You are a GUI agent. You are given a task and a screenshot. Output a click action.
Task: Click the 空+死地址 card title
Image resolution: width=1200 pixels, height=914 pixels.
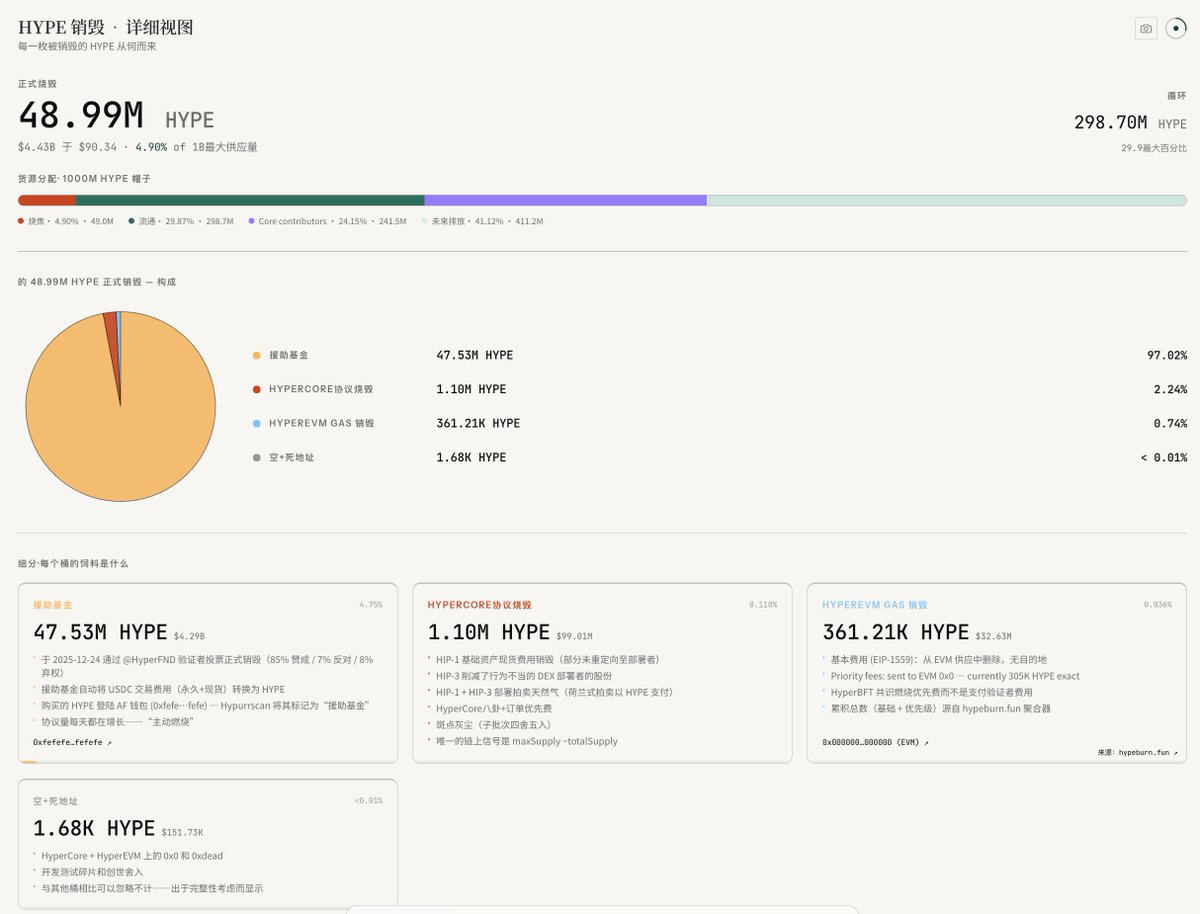55,801
